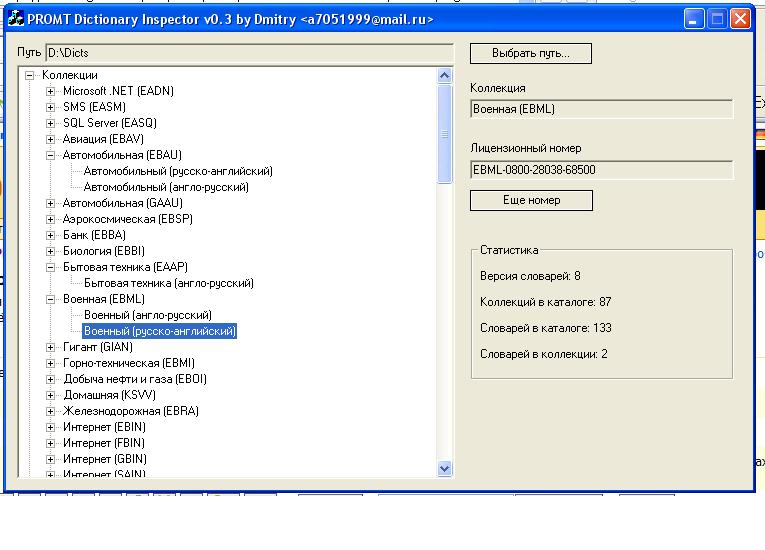Select the Железнодорожная (EBRA) label
This screenshot has height=550, width=765.
click(131, 411)
